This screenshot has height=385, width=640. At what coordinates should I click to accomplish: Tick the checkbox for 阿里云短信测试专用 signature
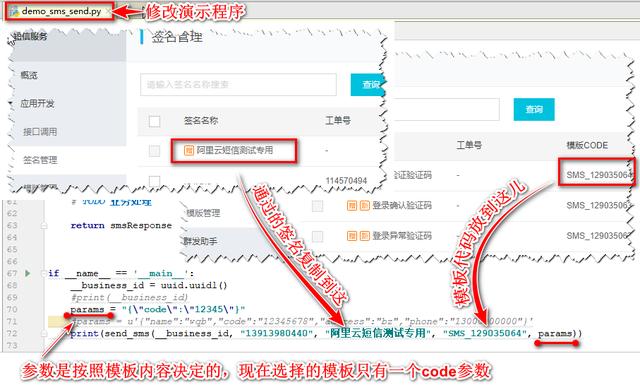coord(154,151)
